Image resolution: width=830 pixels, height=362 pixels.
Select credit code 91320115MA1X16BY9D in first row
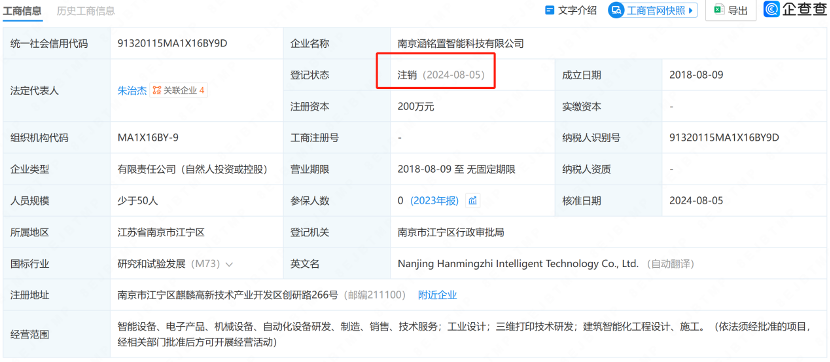[x=172, y=43]
